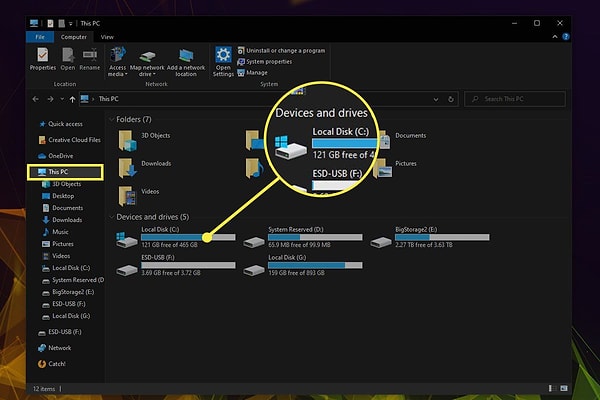600x400 pixels.
Task: Open the Help question mark icon
Action: coord(566,37)
